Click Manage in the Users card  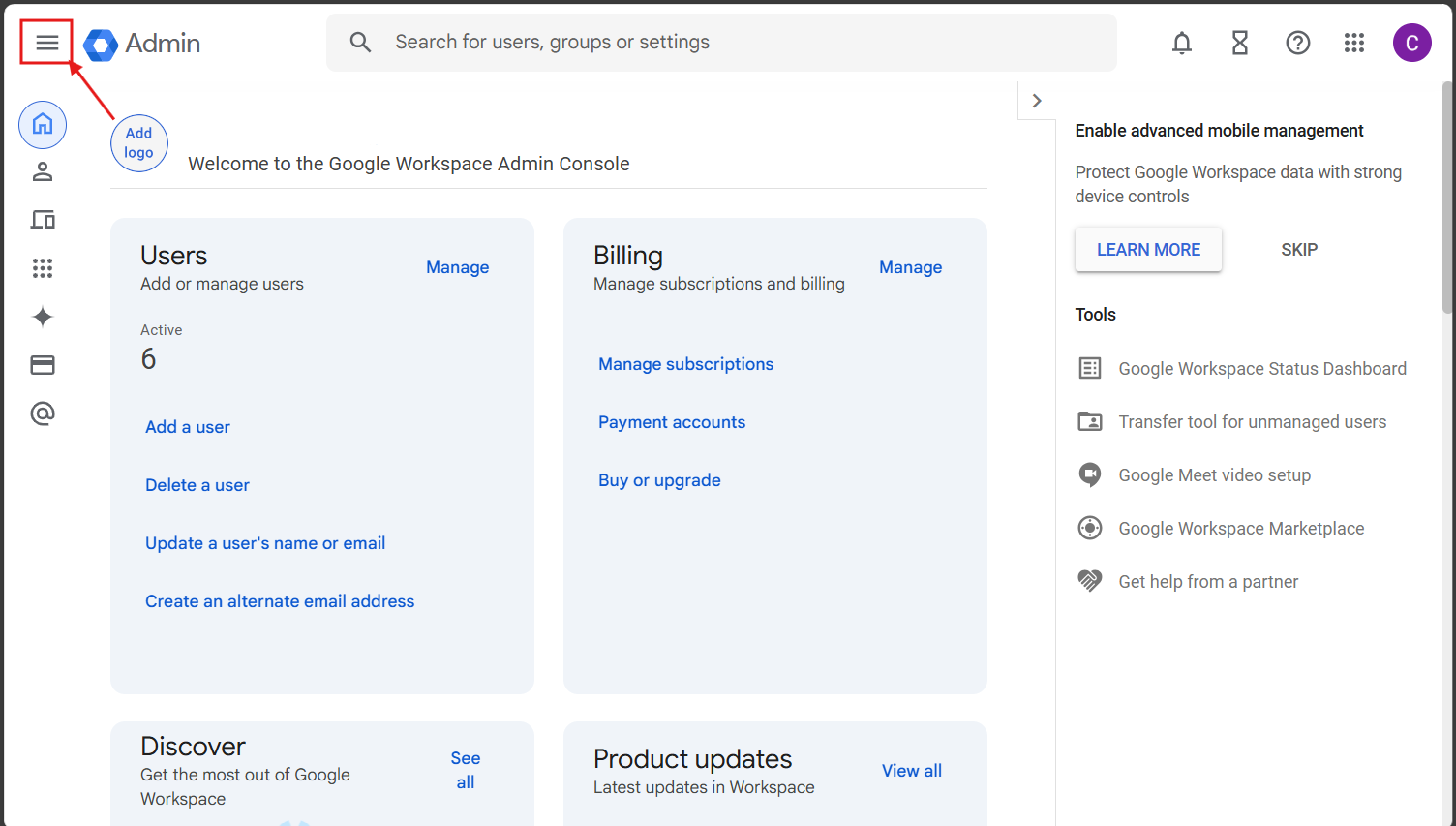coord(458,267)
